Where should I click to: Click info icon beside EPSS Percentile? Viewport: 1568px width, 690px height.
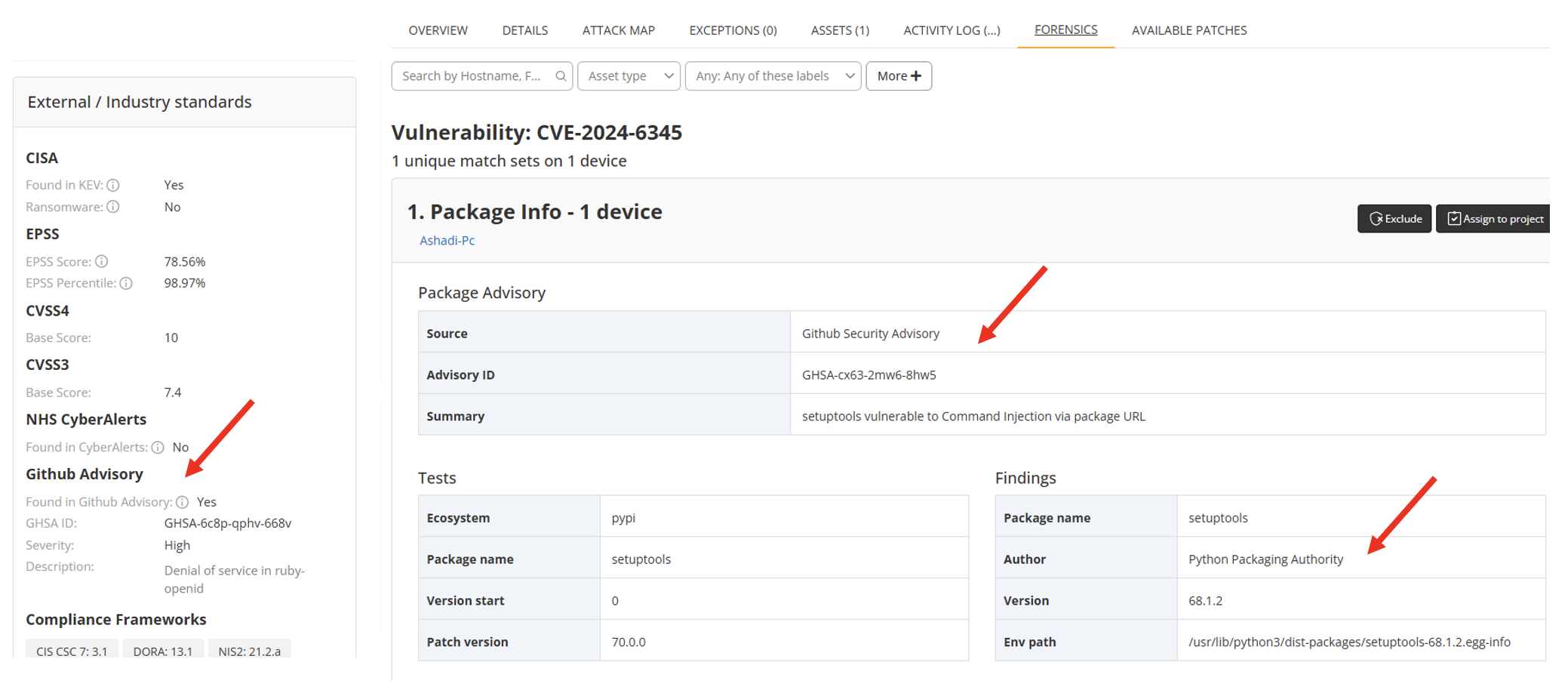pyautogui.click(x=126, y=284)
